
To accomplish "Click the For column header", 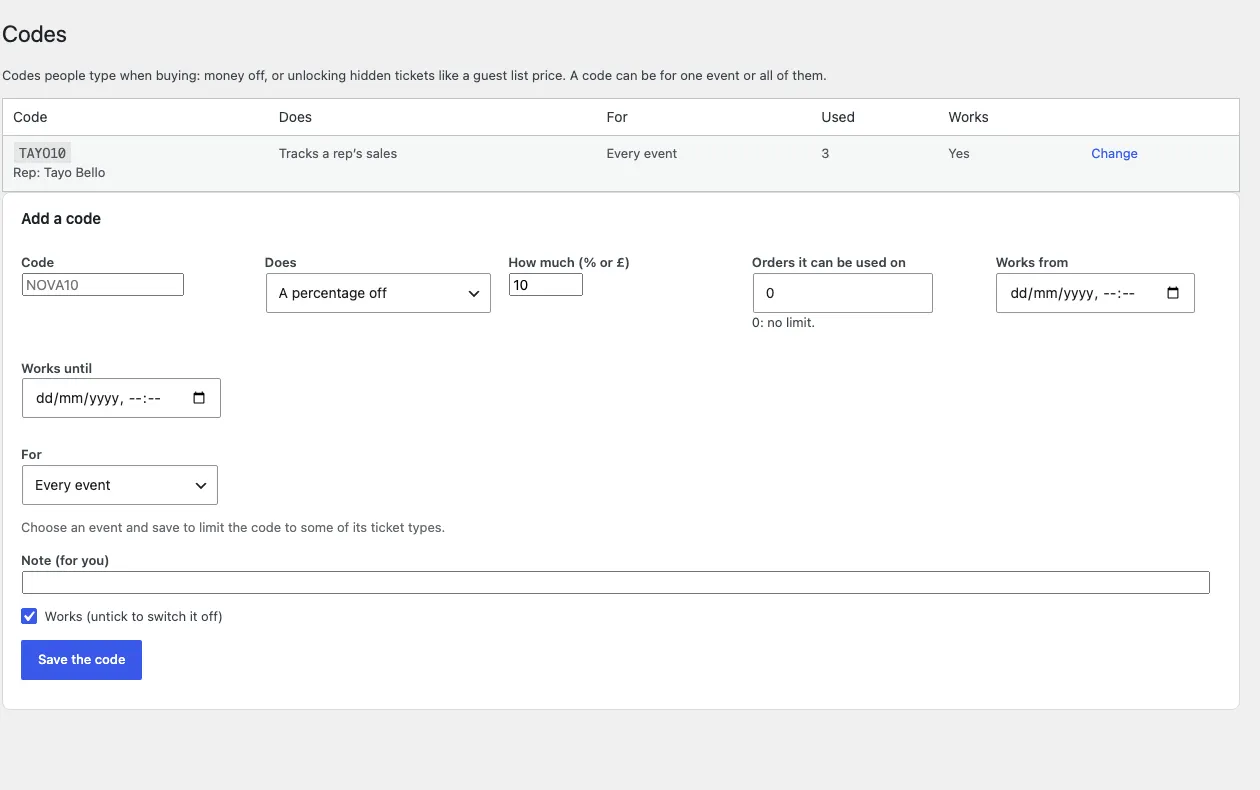I will tap(617, 117).
